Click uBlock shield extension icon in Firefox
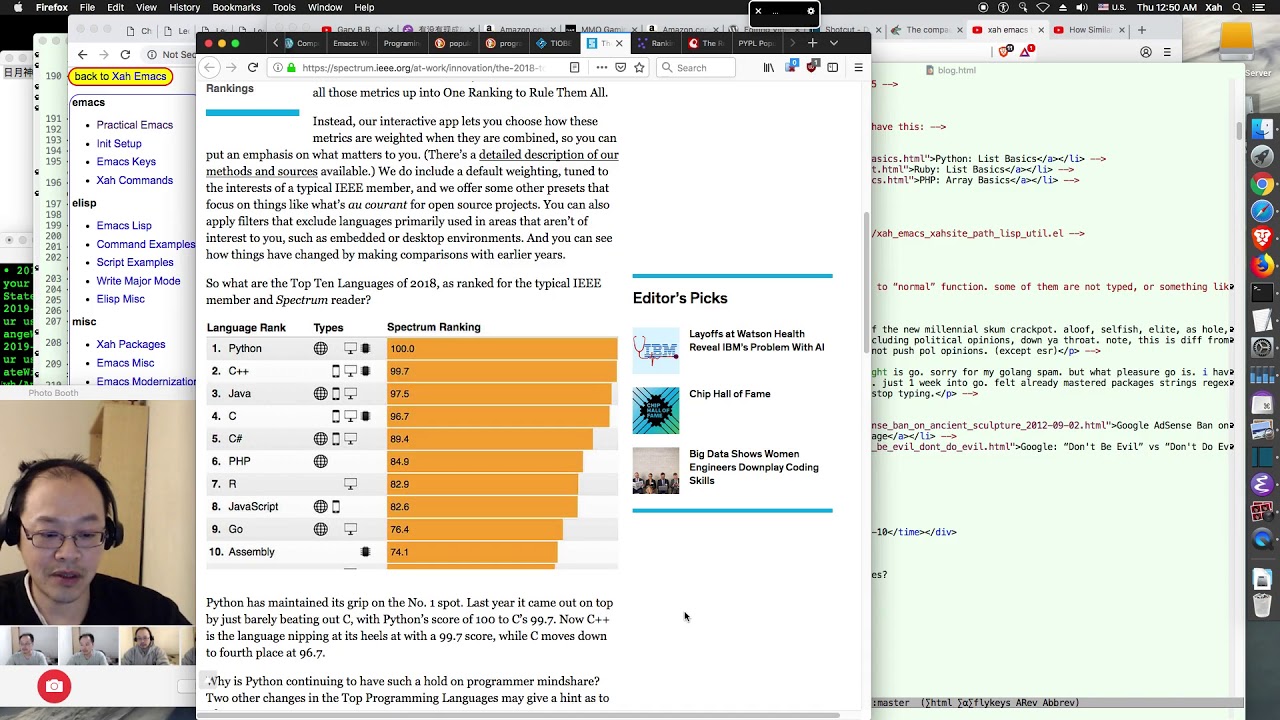Image resolution: width=1280 pixels, height=720 pixels. pos(811,67)
